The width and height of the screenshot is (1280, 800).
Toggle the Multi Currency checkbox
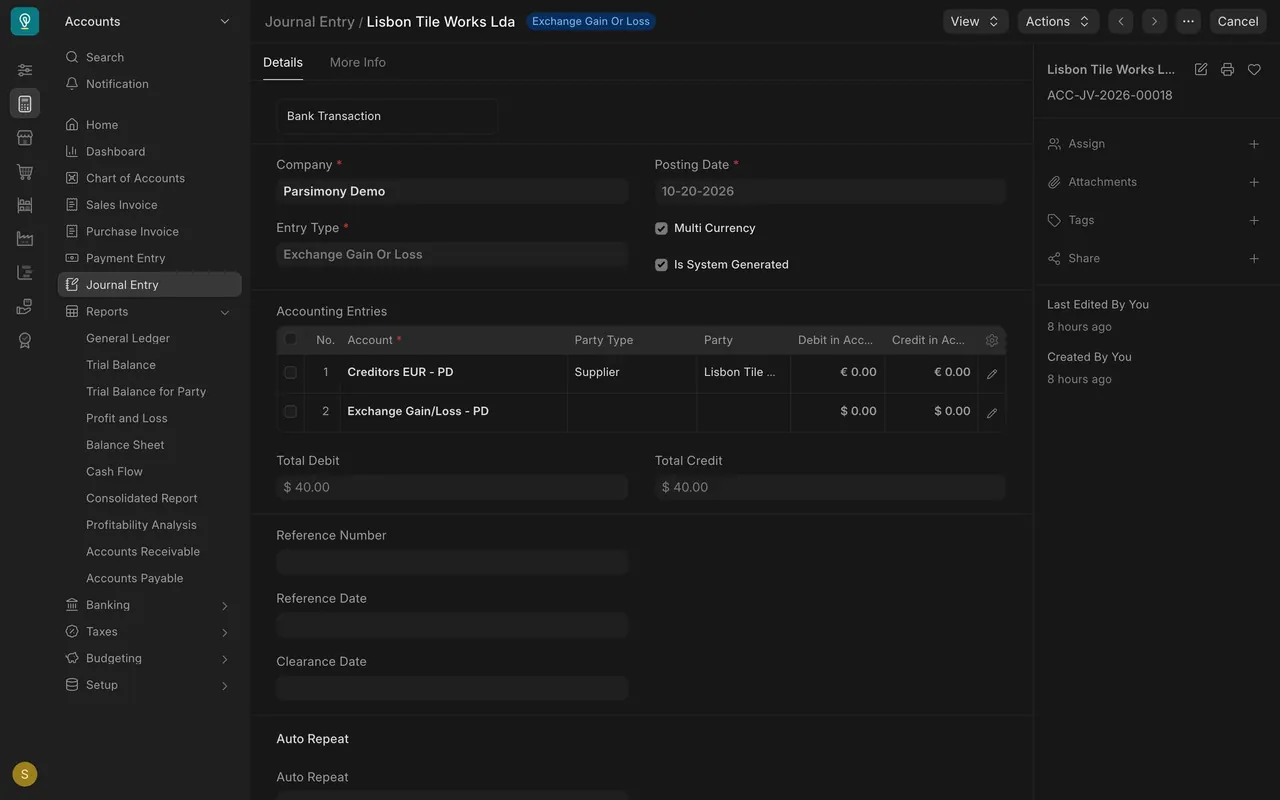[x=661, y=228]
